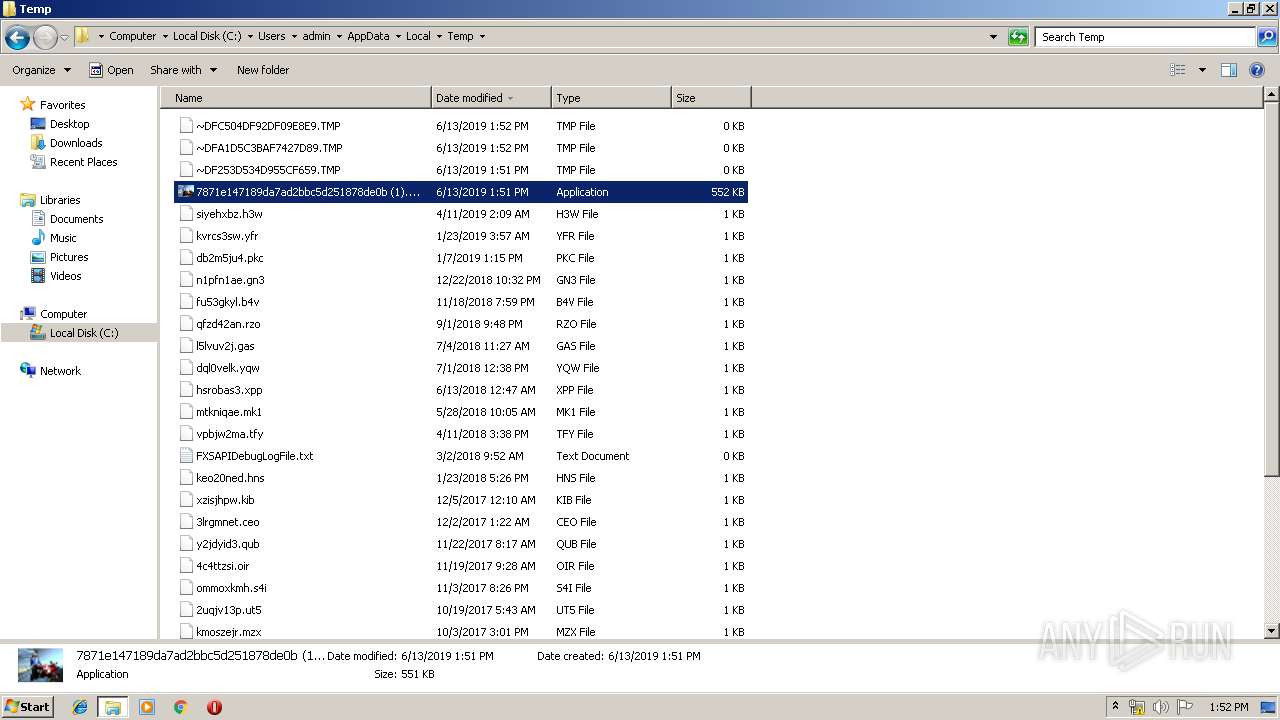
Task: Click the network tray icon
Action: click(x=1137, y=707)
